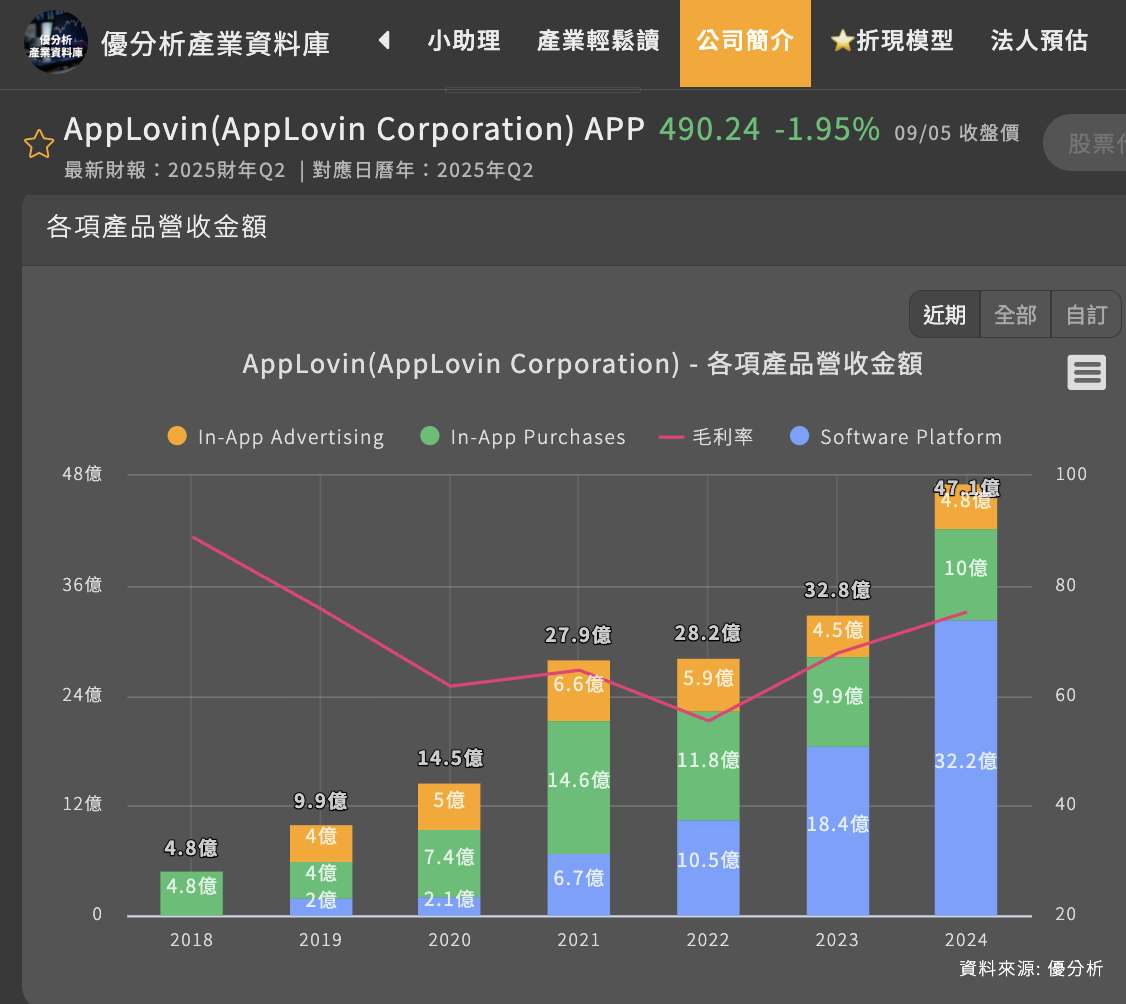Click the 2018 x-axis year label

pyautogui.click(x=191, y=939)
